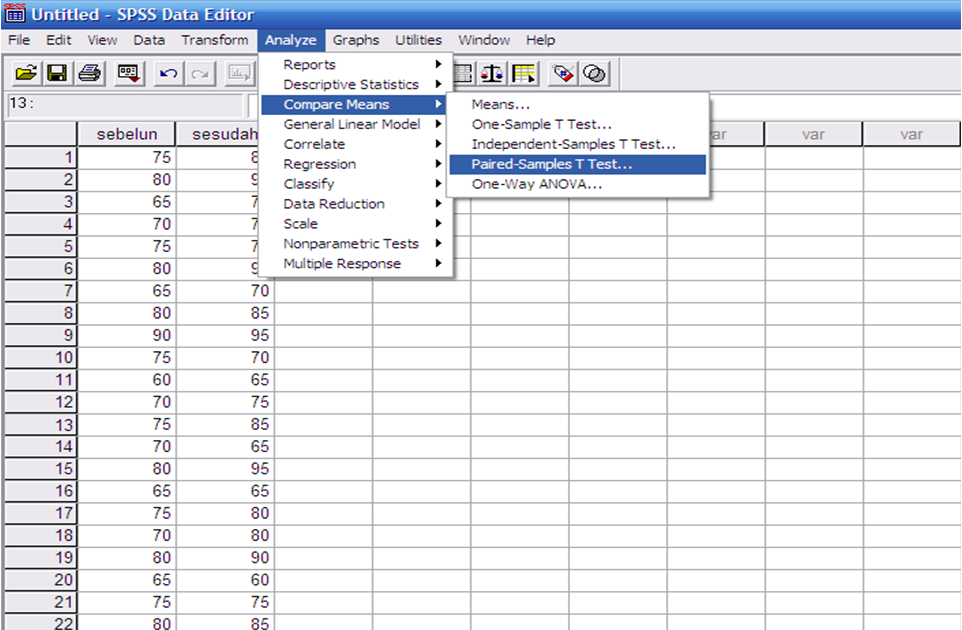The height and width of the screenshot is (630, 962).
Task: Click sebelun cell 70 in row 18
Action: [x=126, y=536]
